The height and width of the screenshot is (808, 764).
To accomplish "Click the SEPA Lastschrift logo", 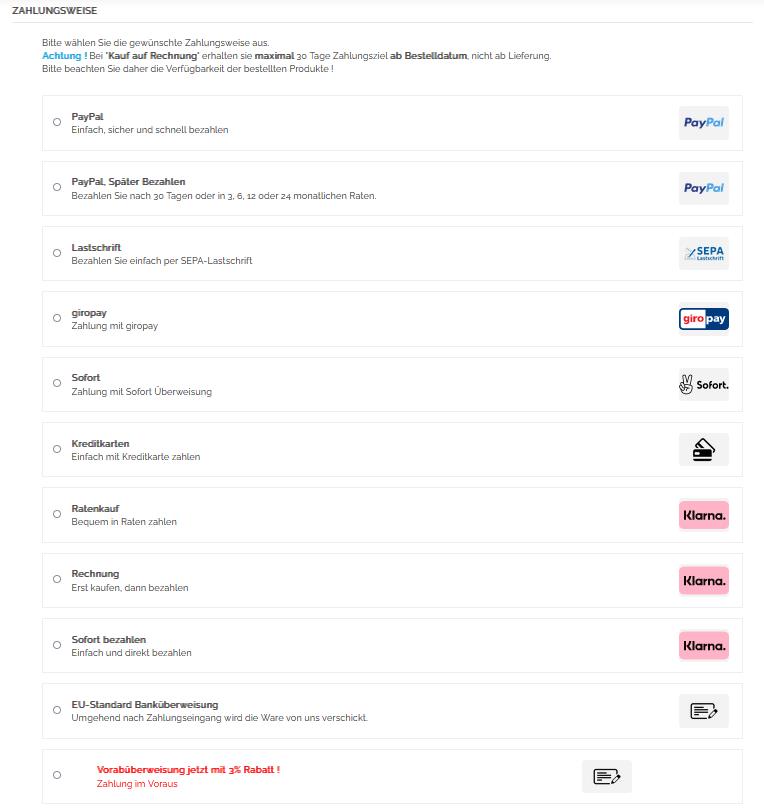I will point(703,254).
